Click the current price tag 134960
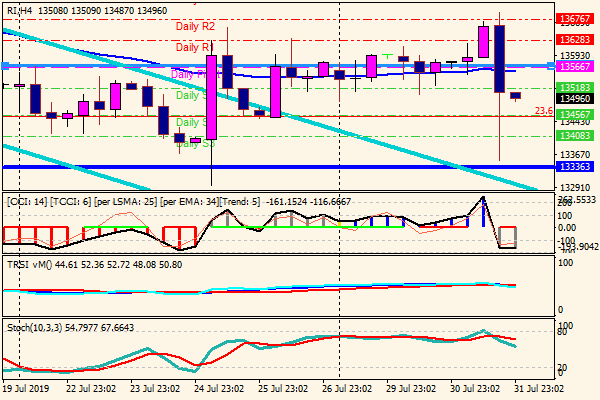 (x=574, y=99)
